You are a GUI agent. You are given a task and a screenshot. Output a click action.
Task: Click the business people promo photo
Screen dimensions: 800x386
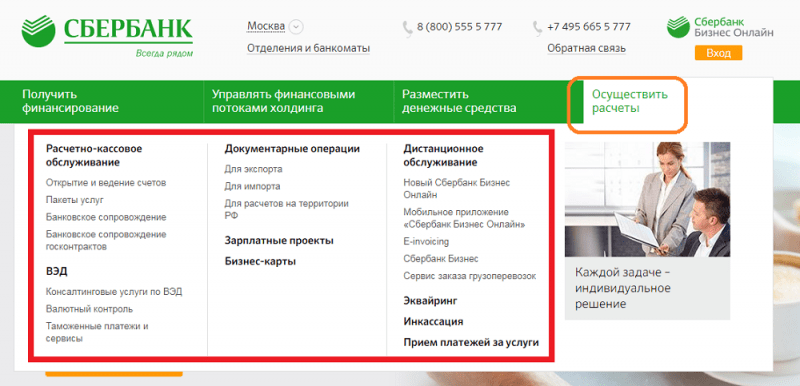point(647,199)
